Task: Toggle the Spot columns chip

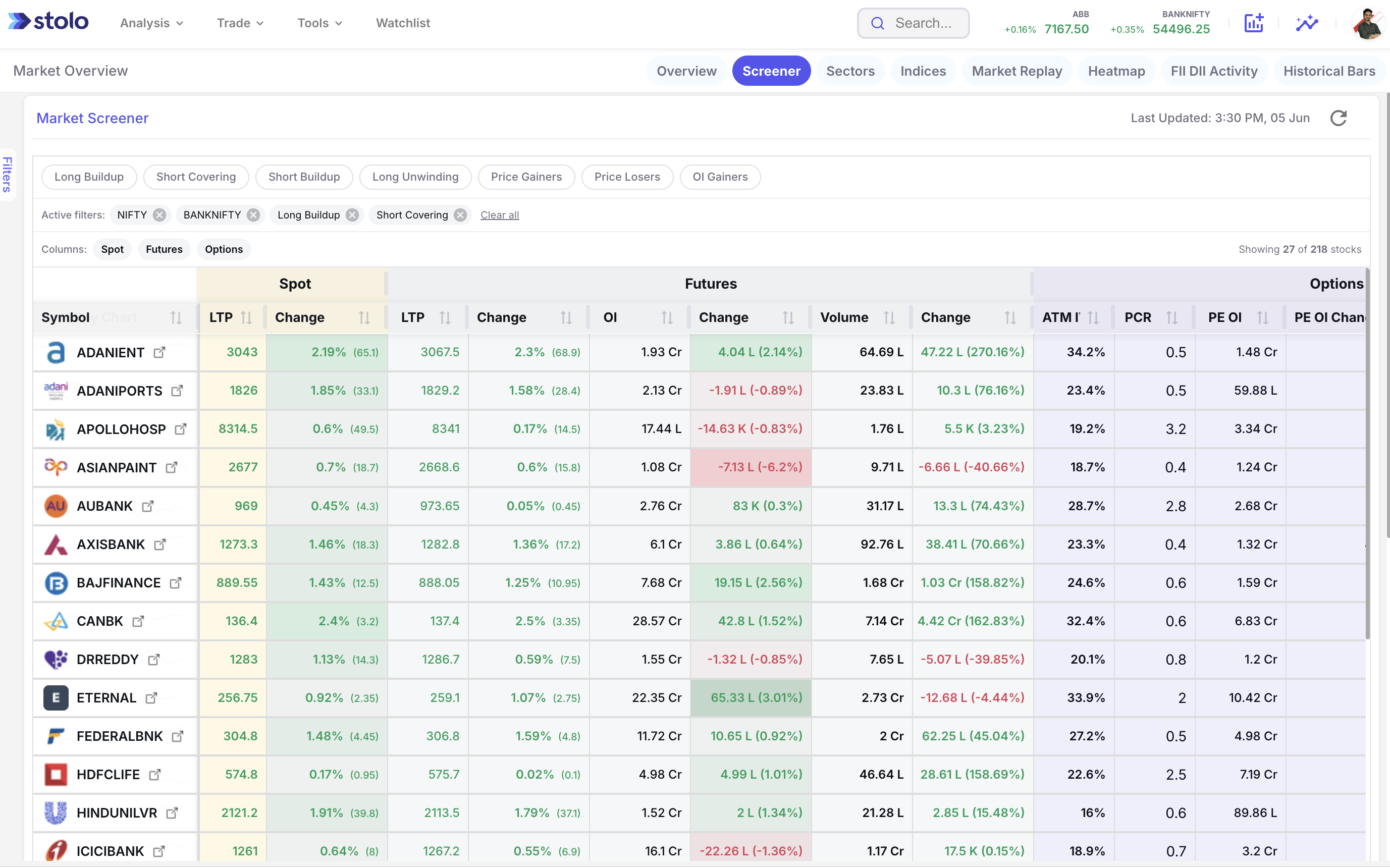Action: [x=112, y=249]
